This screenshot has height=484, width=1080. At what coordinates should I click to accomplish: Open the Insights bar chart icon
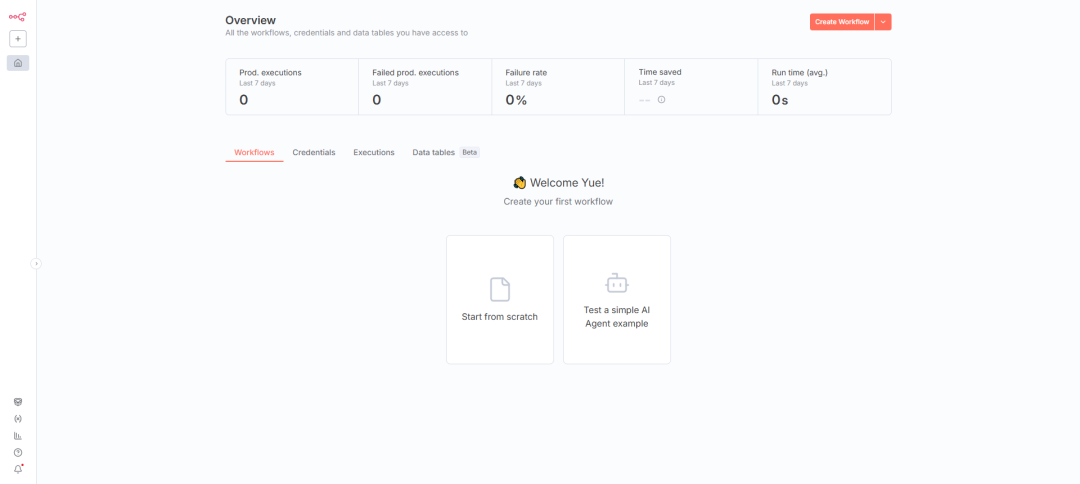click(18, 436)
